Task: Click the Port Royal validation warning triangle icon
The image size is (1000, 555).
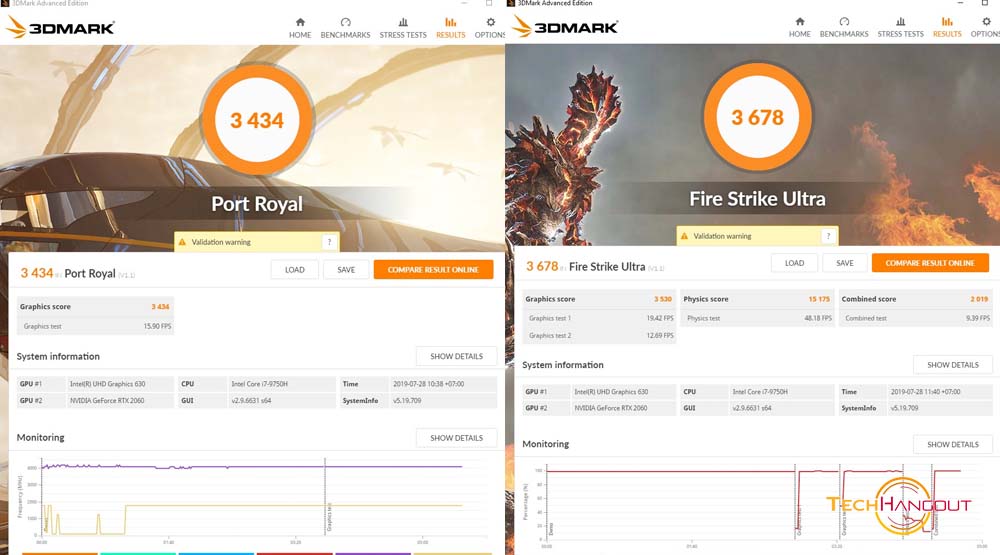Action: tap(182, 242)
